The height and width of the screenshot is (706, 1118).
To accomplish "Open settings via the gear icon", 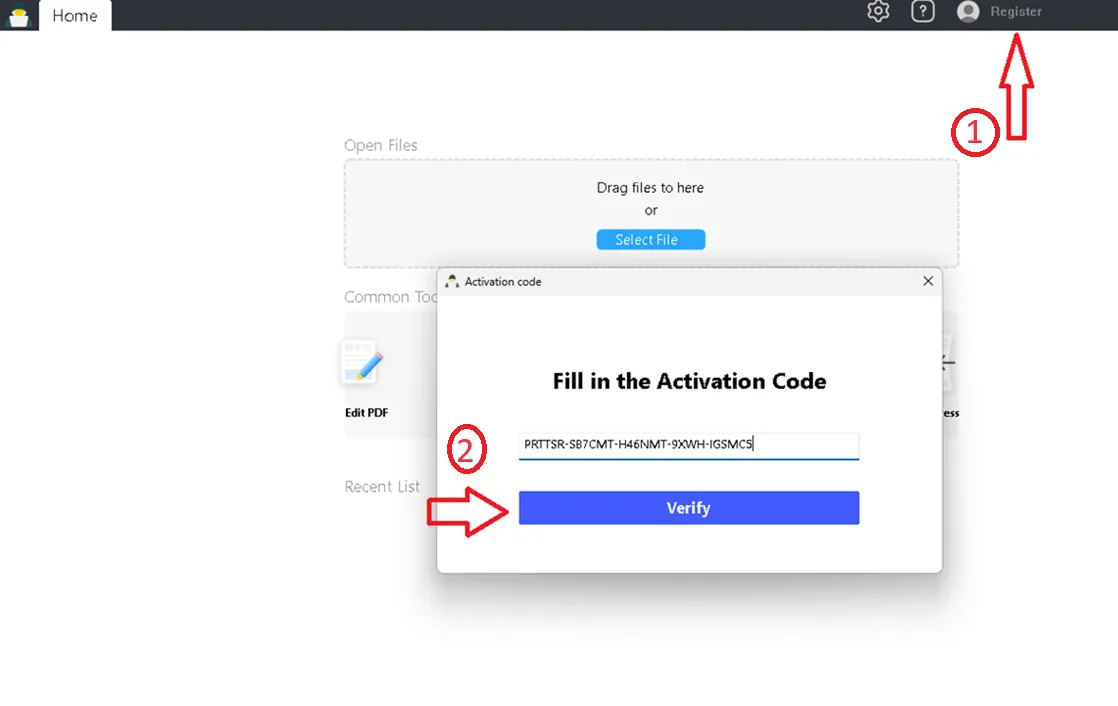I will coord(878,12).
